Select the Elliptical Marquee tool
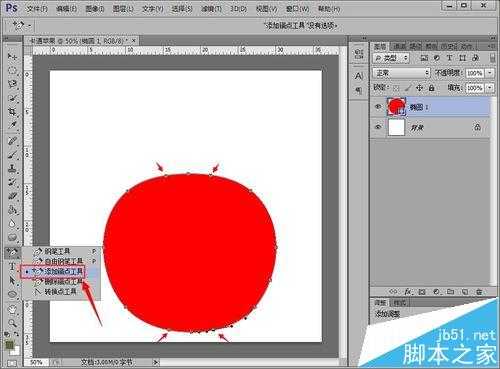The height and width of the screenshot is (369, 500). tap(12, 70)
